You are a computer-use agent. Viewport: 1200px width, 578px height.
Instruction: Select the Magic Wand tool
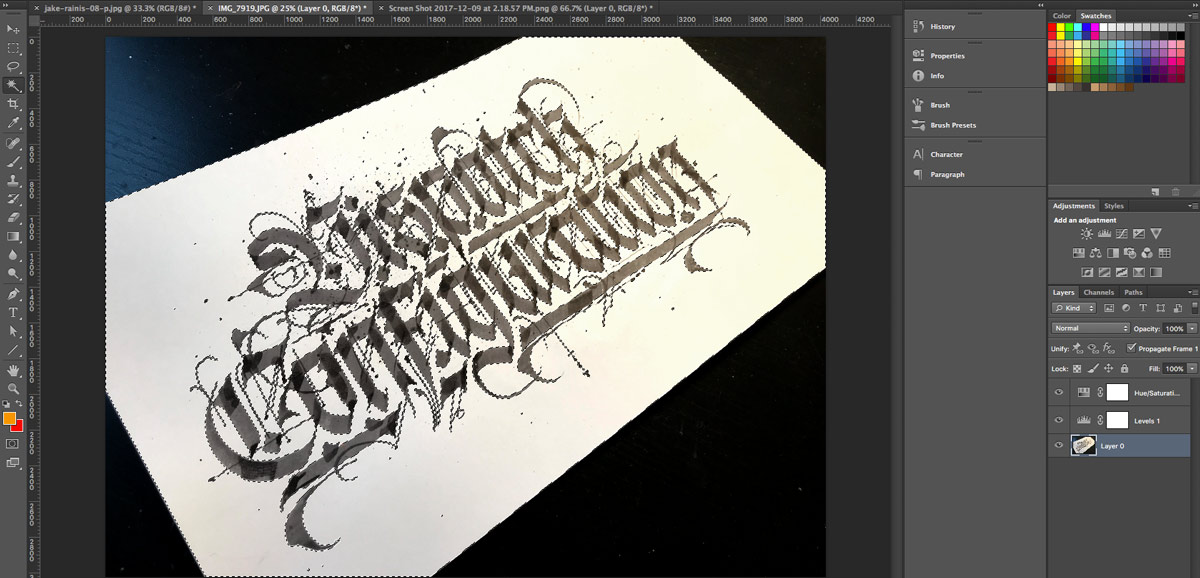pyautogui.click(x=13, y=86)
